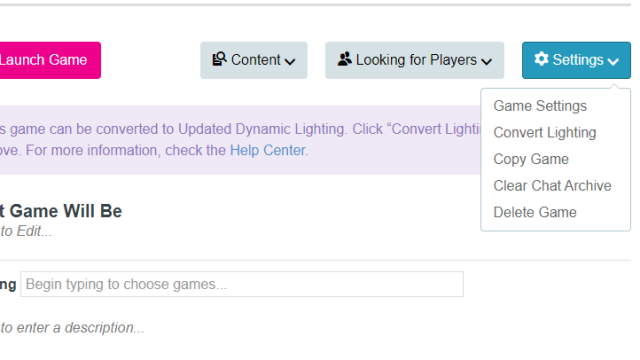
Task: Click the gear icon on Settings
Action: coord(541,59)
